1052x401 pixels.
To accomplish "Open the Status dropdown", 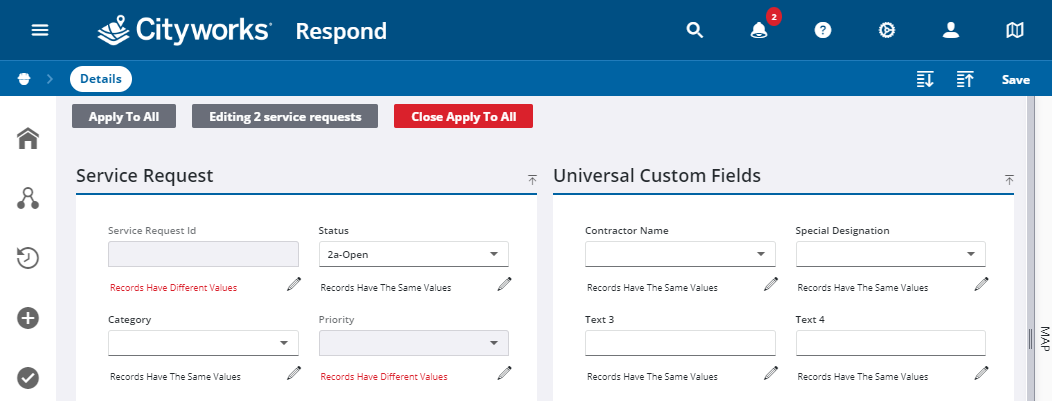I will pyautogui.click(x=413, y=254).
